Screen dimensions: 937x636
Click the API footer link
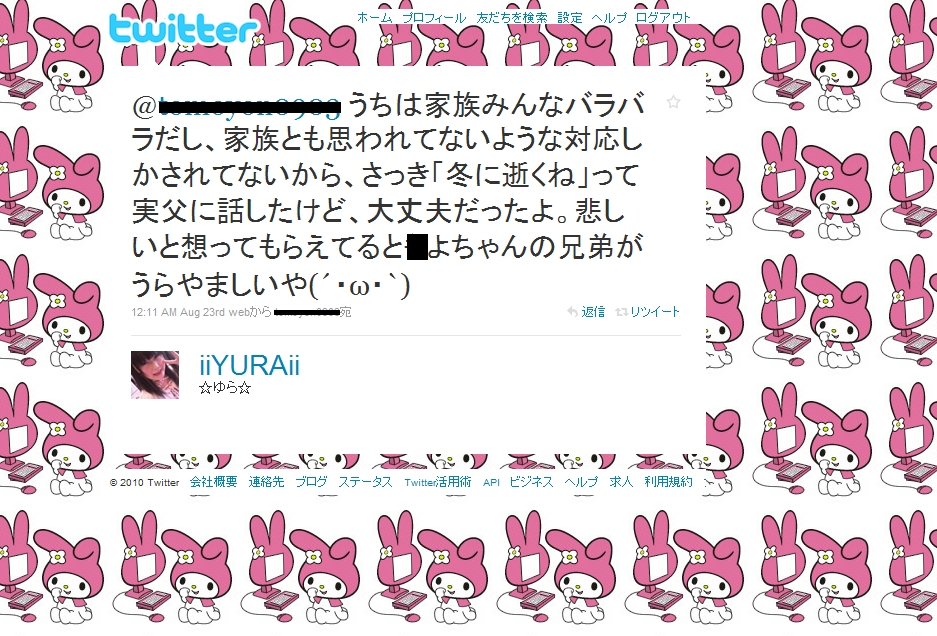491,482
